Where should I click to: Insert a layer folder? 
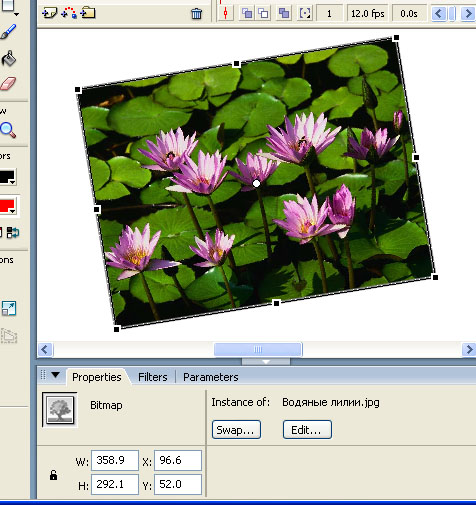click(x=88, y=13)
